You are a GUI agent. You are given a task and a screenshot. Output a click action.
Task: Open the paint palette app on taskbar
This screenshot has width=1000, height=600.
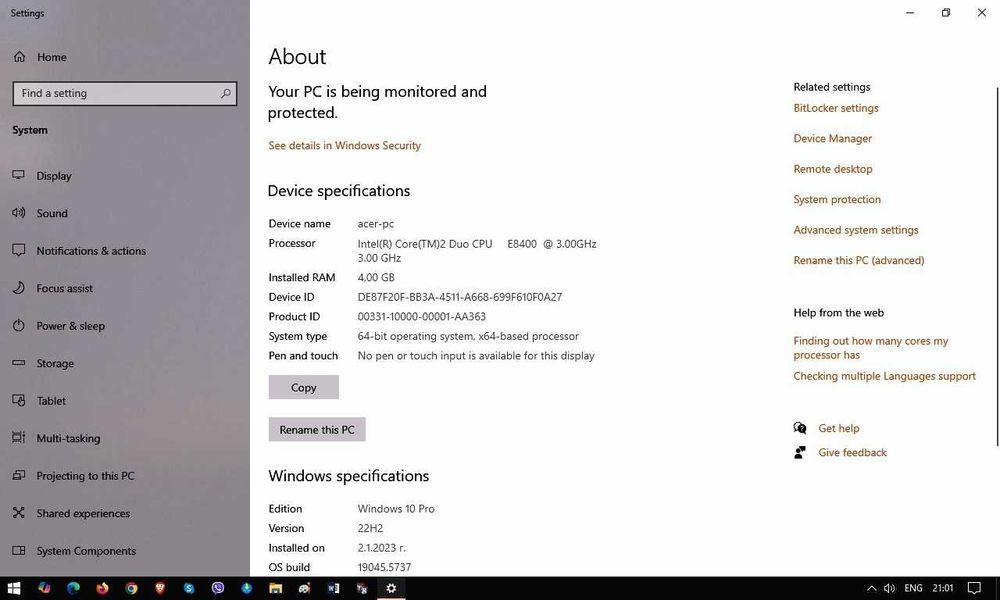[x=304, y=588]
